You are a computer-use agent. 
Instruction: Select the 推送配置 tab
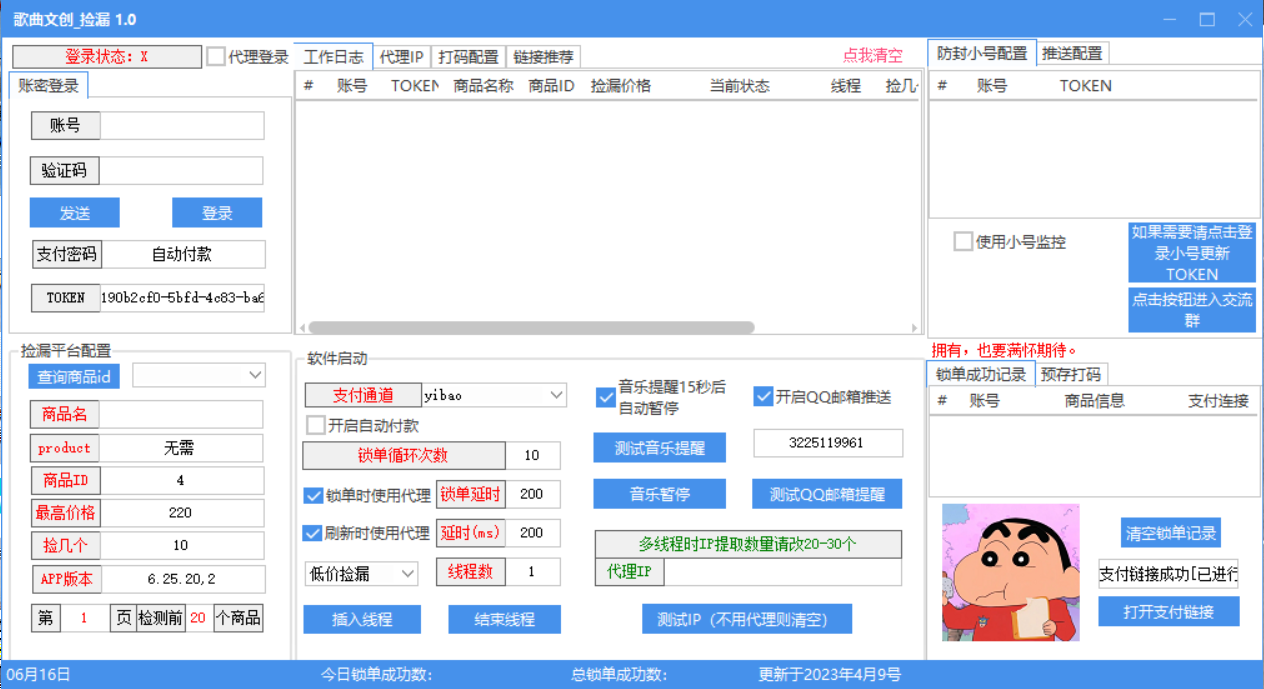coord(1072,53)
